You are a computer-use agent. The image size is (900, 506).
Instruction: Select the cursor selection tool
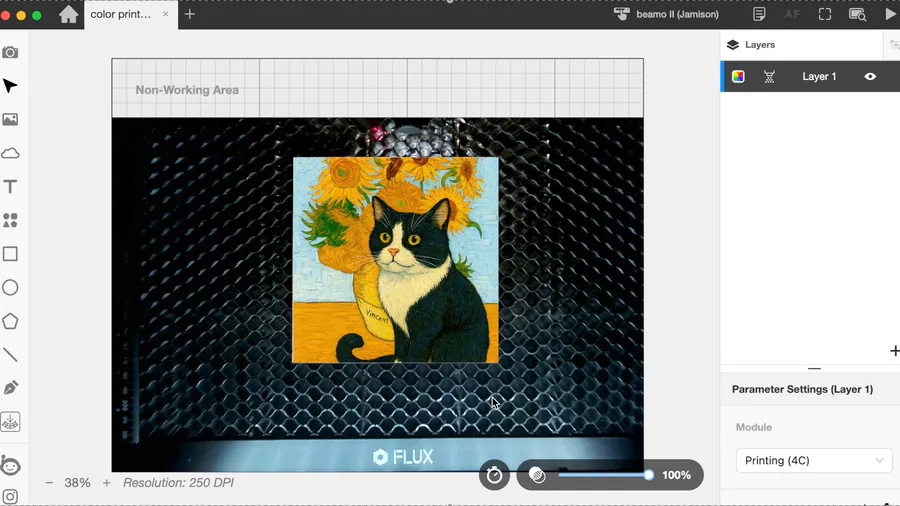[10, 86]
